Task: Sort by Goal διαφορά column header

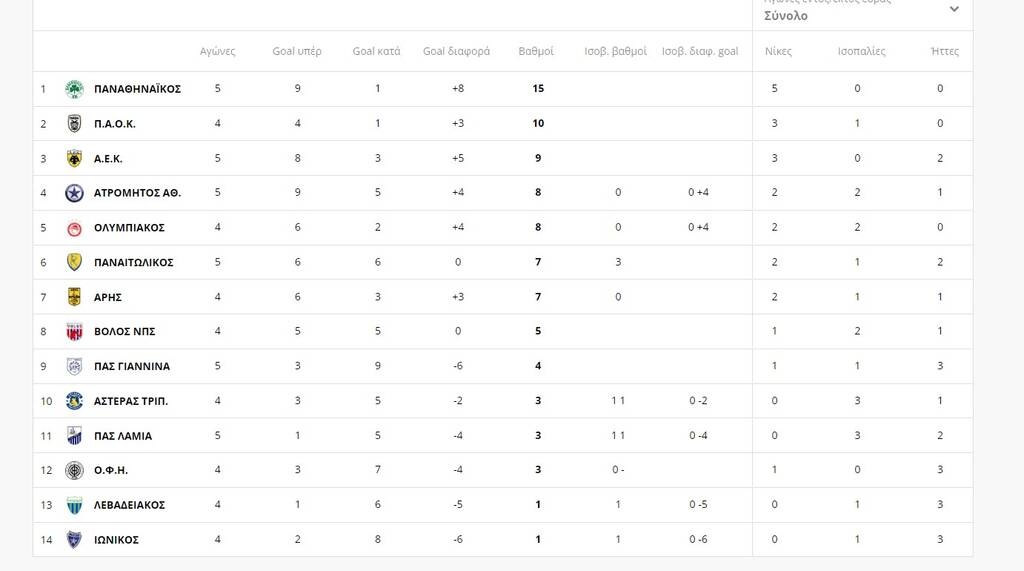Action: click(x=456, y=51)
